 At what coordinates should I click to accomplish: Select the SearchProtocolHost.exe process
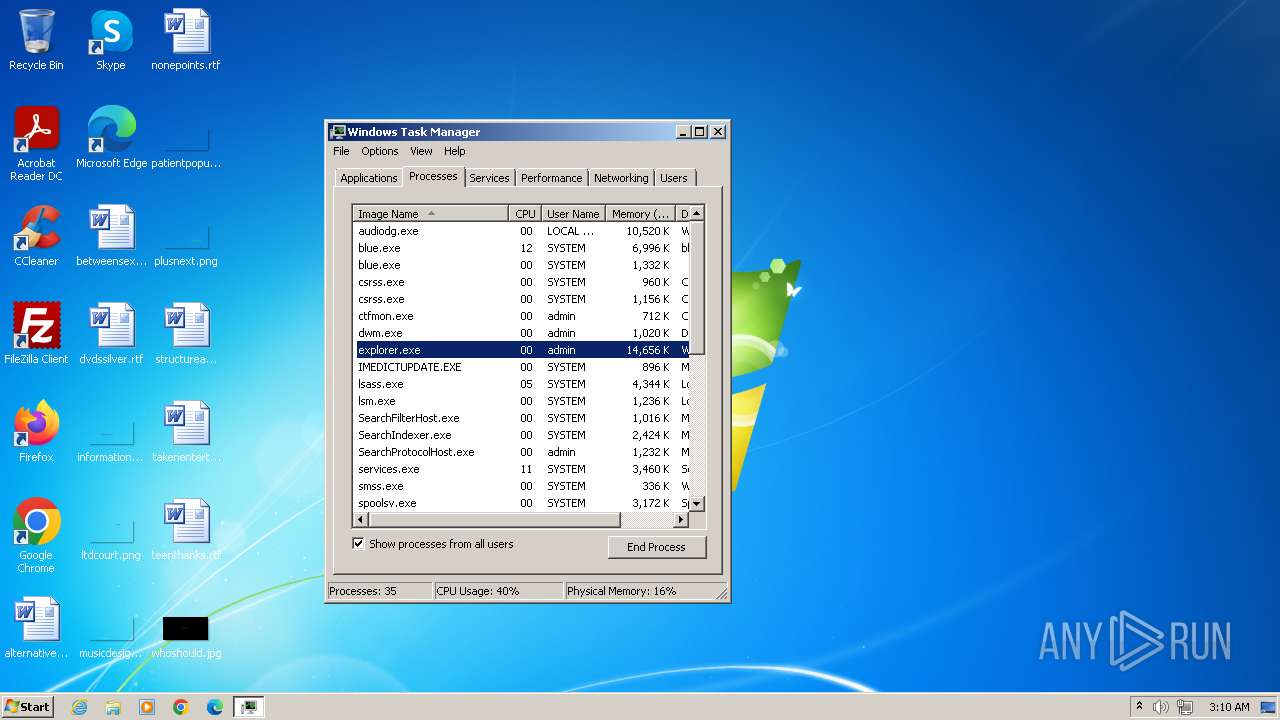[523, 452]
